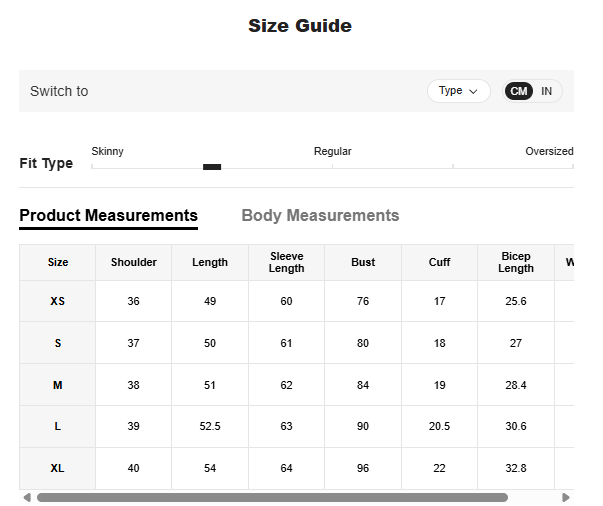Select the XS size row header
Viewport: 603px width, 506px height.
(58, 301)
